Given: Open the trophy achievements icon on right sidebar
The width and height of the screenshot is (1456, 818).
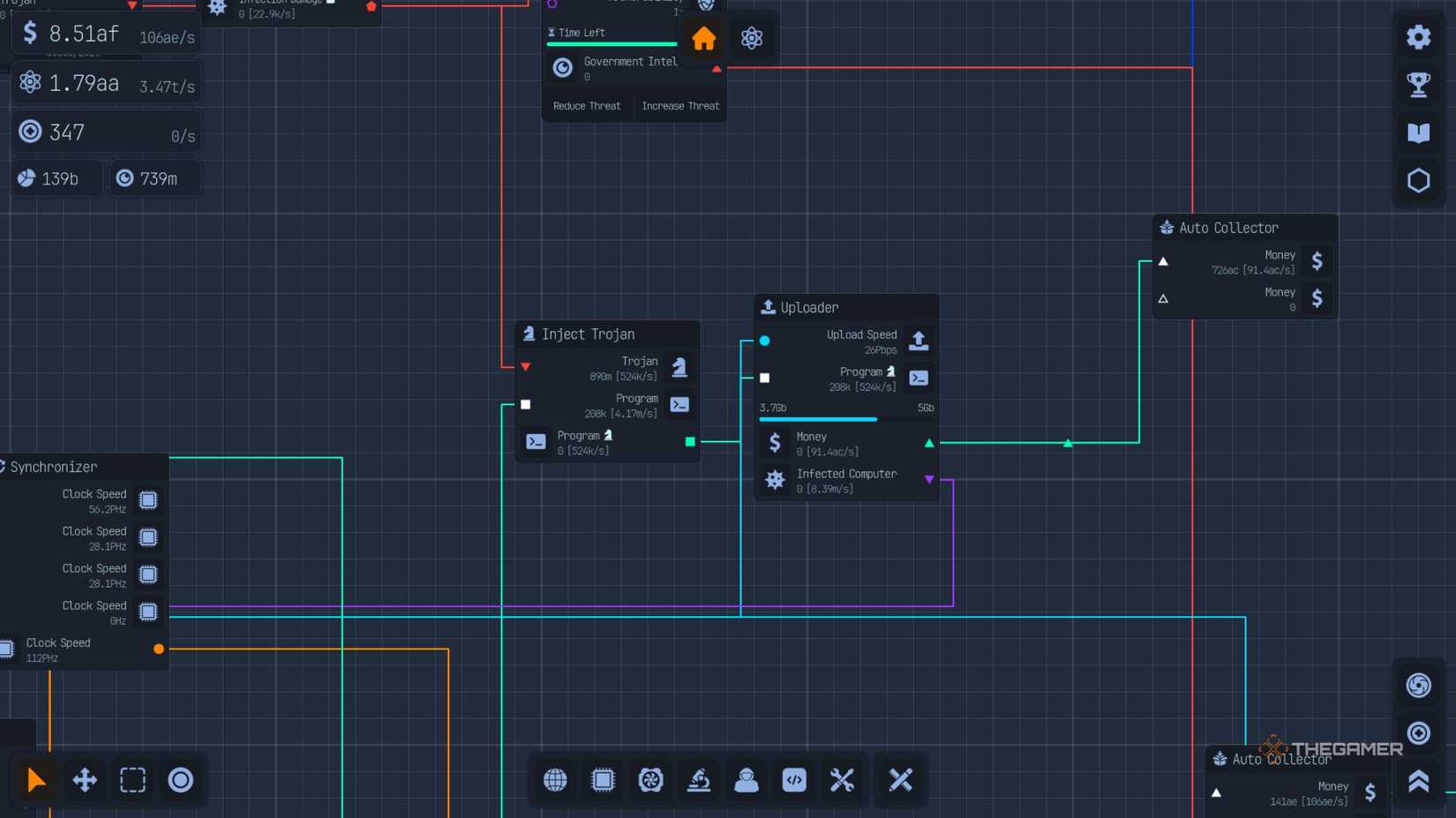Looking at the screenshot, I should [x=1418, y=84].
